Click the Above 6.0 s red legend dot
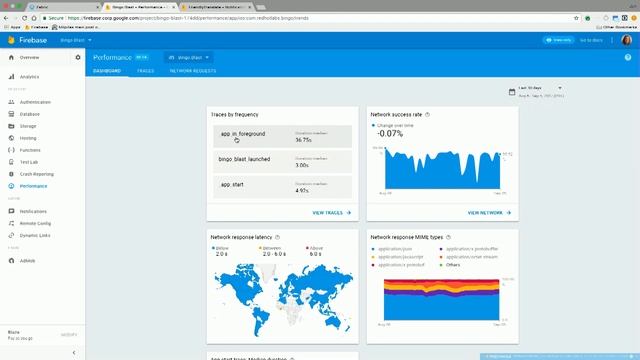The width and height of the screenshot is (640, 360). point(307,248)
